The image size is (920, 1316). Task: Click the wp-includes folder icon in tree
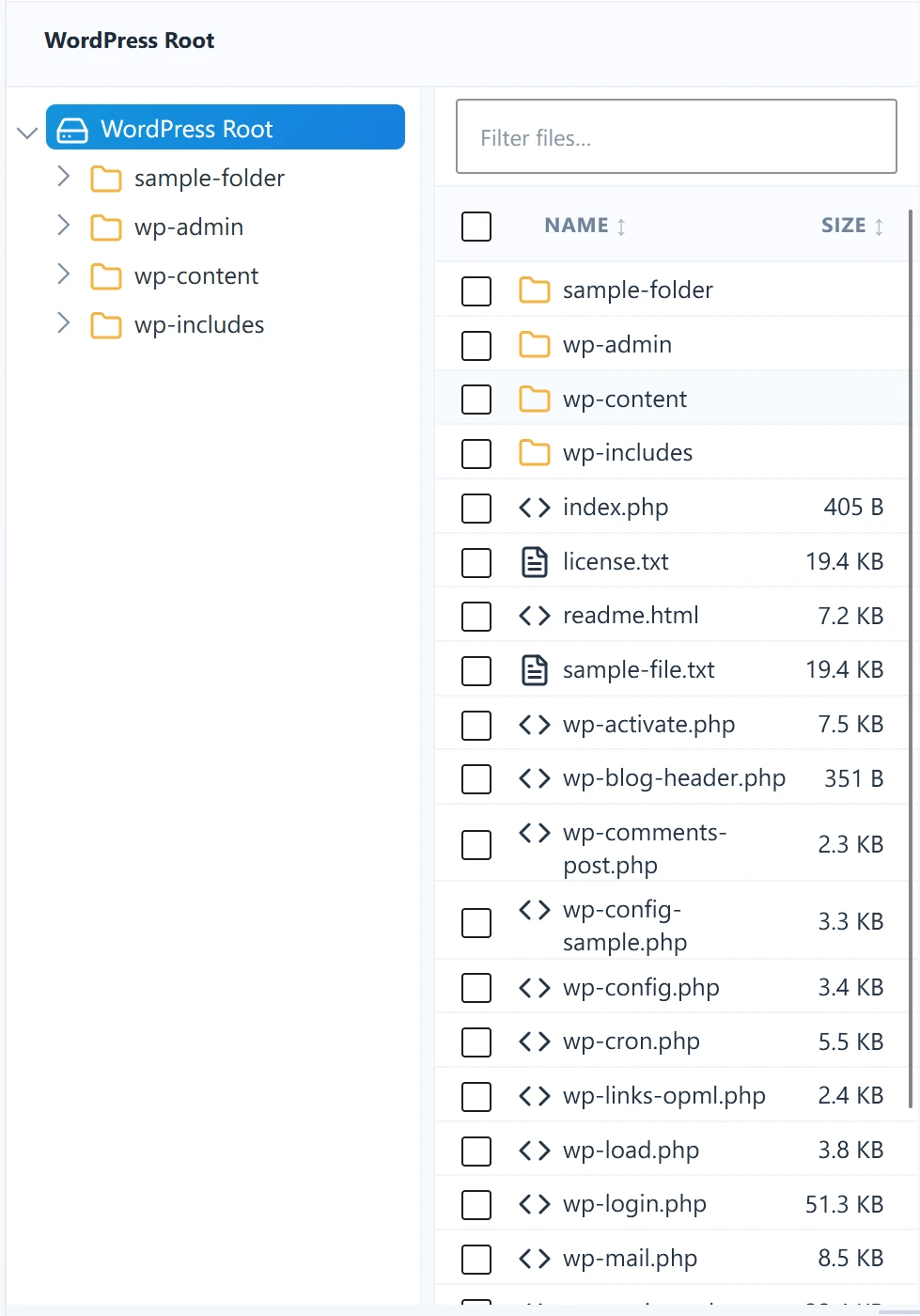click(105, 325)
